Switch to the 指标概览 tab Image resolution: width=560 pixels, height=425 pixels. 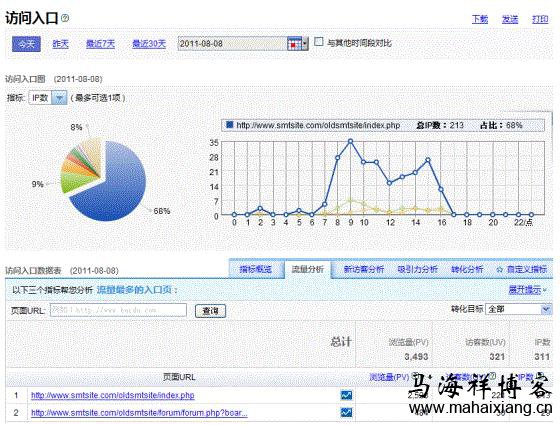coord(256,269)
